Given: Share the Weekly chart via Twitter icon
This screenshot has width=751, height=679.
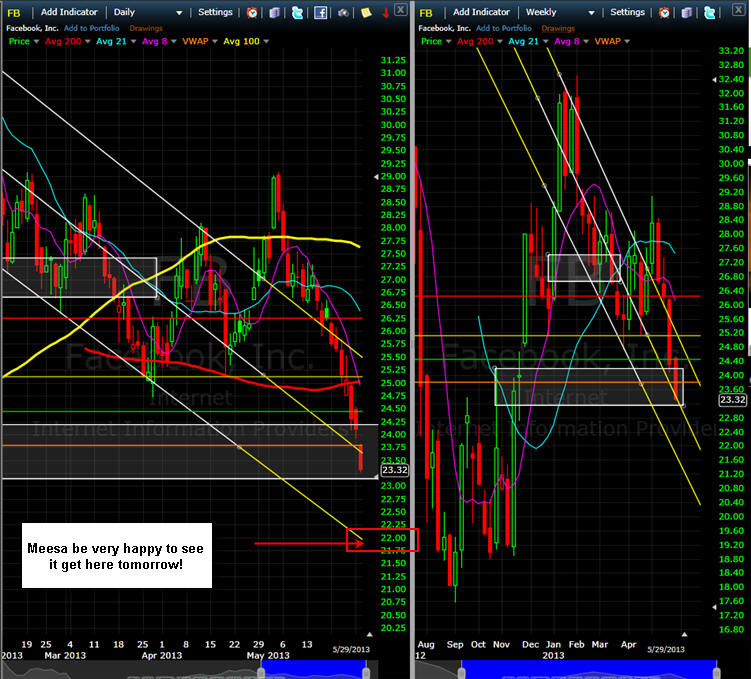Looking at the screenshot, I should 709,12.
